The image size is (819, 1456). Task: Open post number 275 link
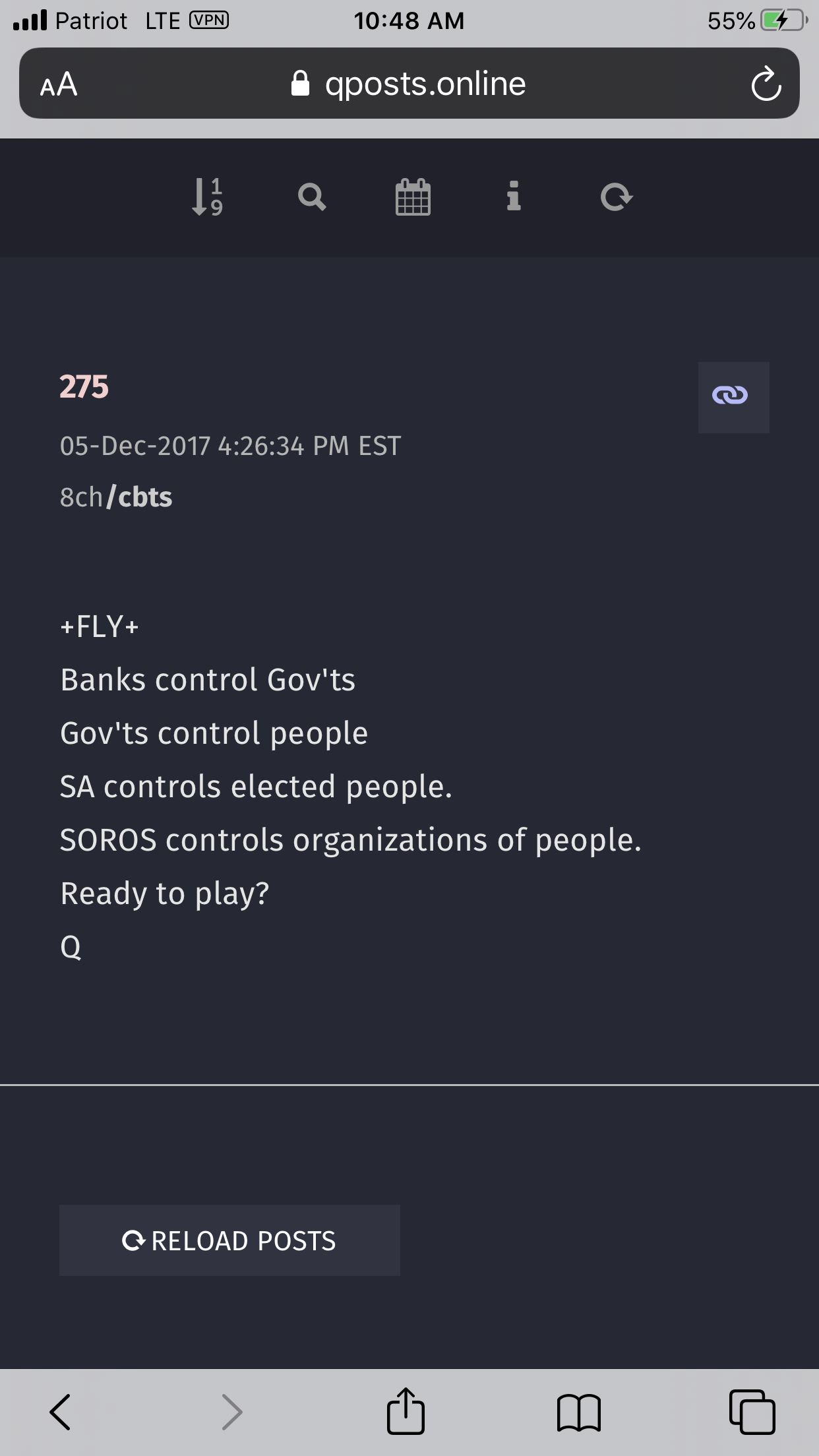pyautogui.click(x=84, y=386)
